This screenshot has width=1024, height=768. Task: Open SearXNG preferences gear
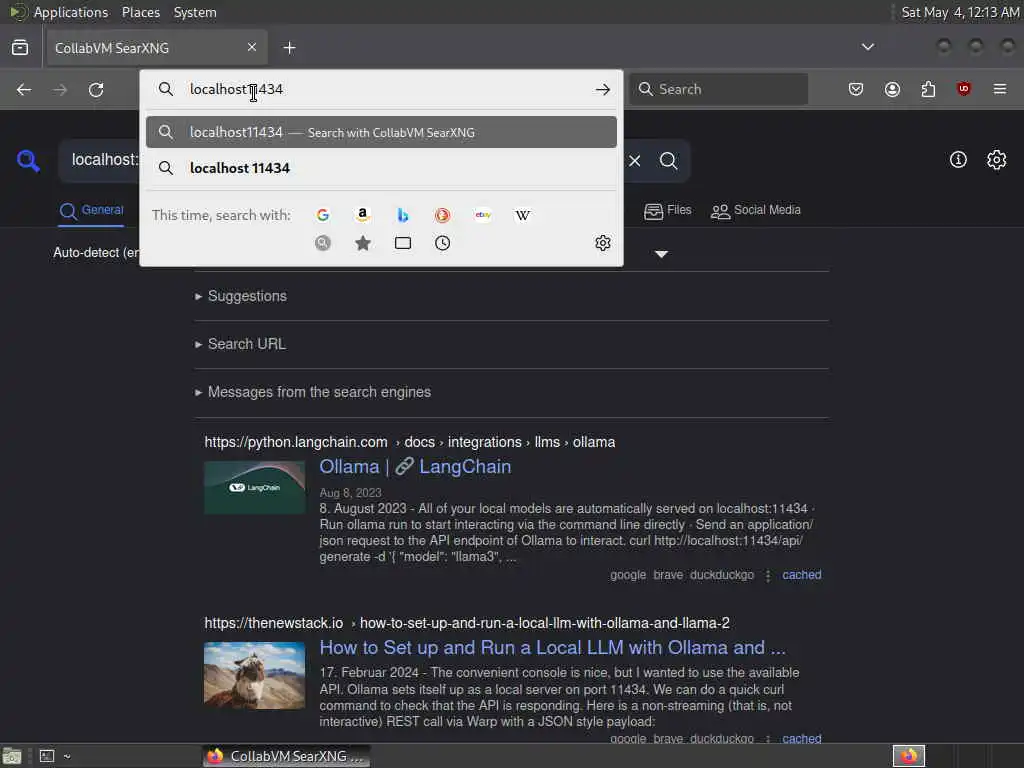997,159
